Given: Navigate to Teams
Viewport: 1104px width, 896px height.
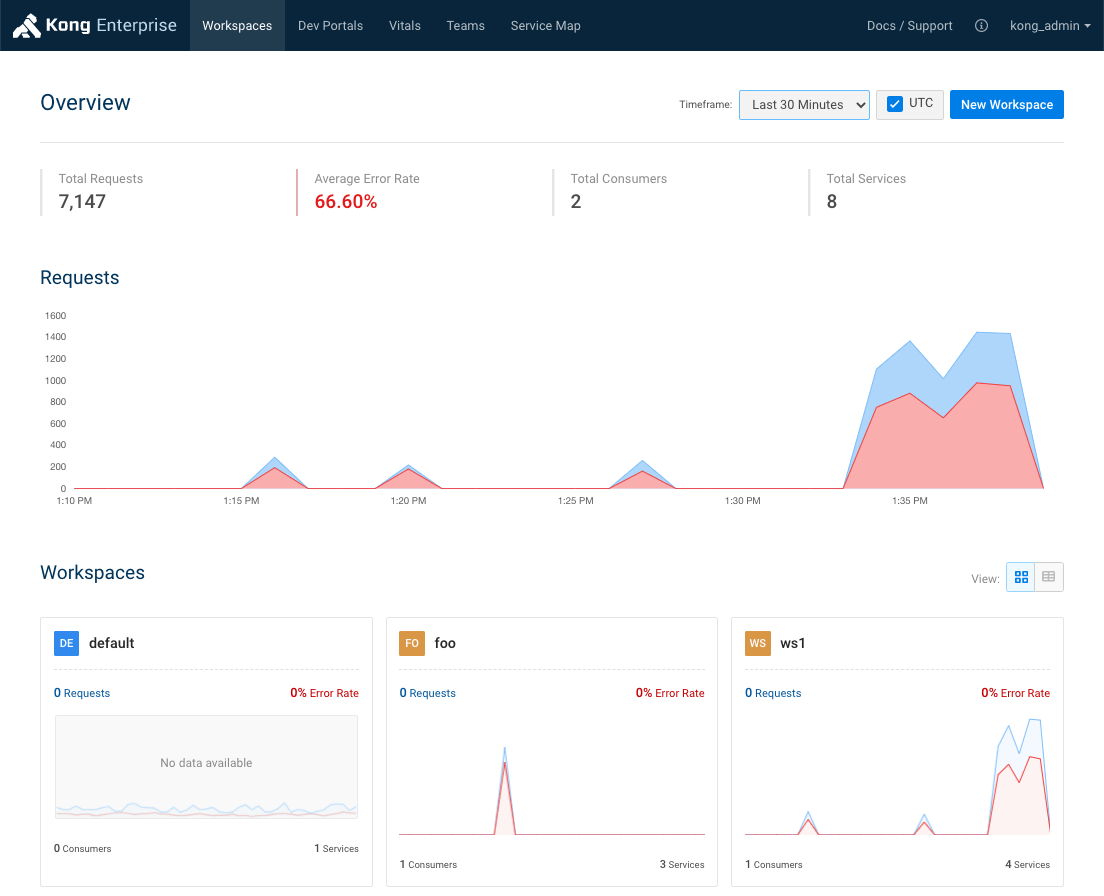Looking at the screenshot, I should (x=465, y=26).
